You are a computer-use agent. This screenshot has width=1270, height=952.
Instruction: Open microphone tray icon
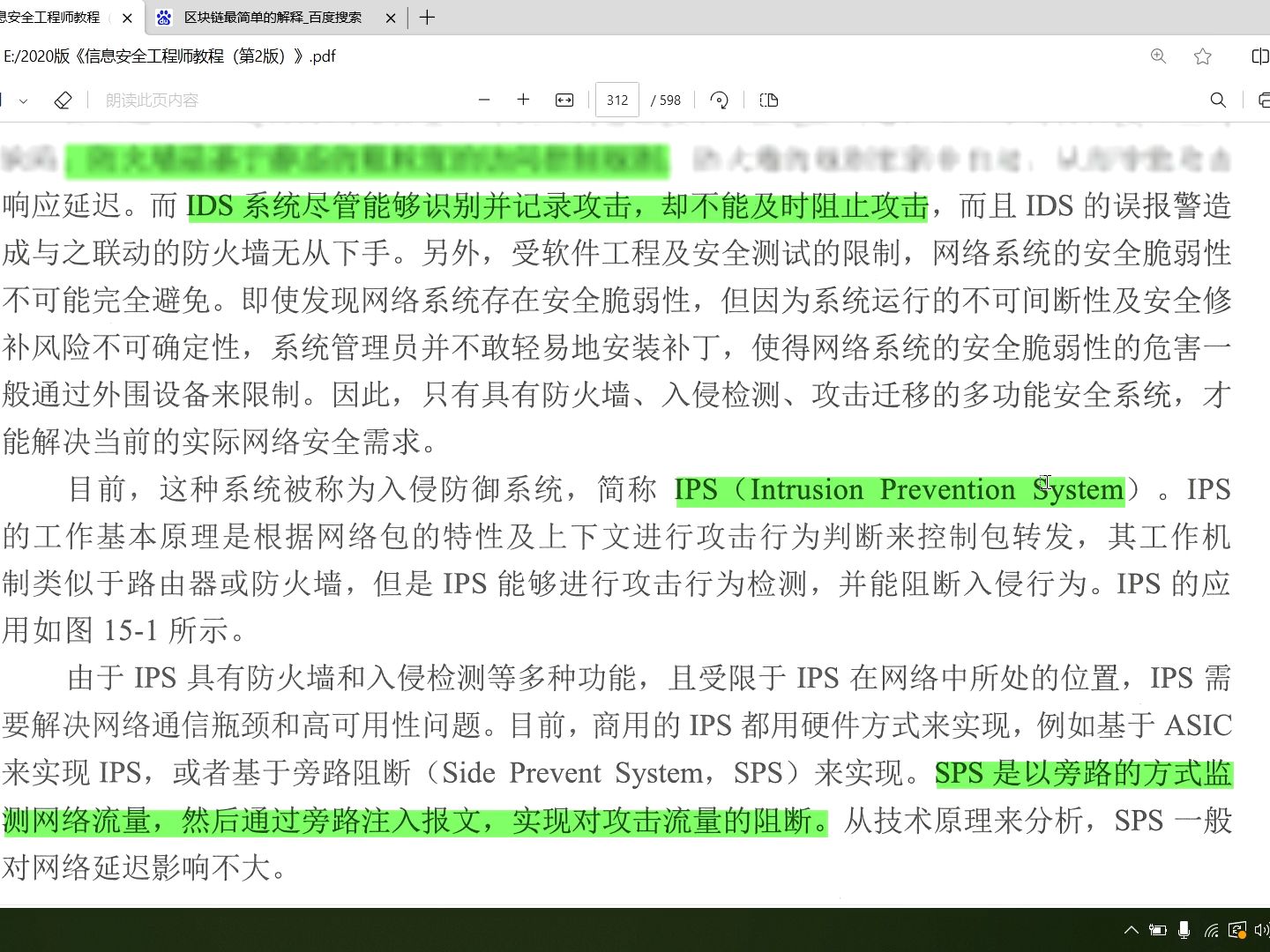click(x=1184, y=930)
